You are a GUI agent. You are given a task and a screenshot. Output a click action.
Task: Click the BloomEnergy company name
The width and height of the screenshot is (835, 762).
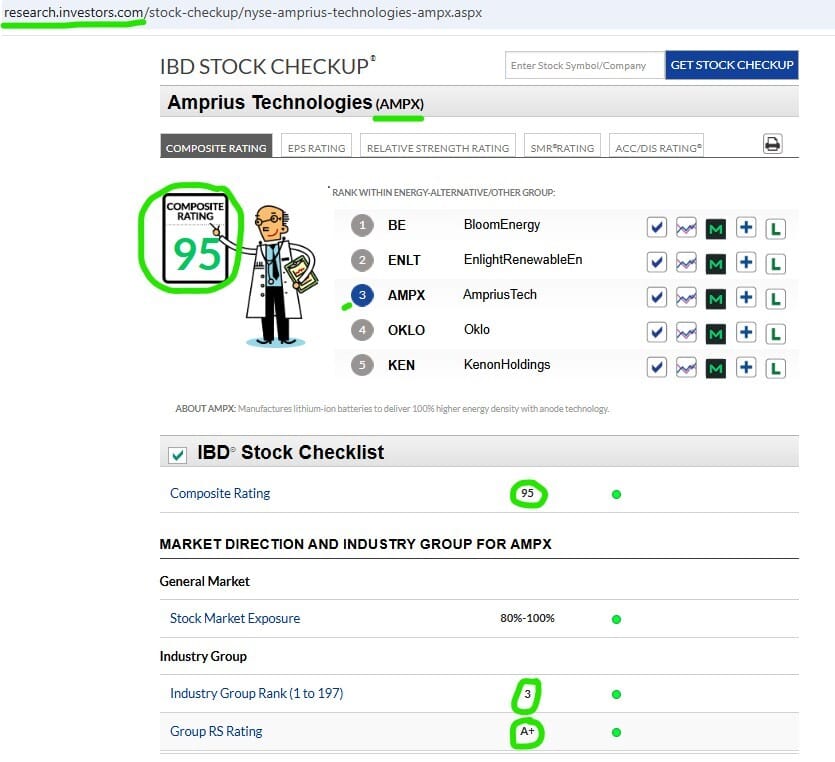(x=502, y=225)
